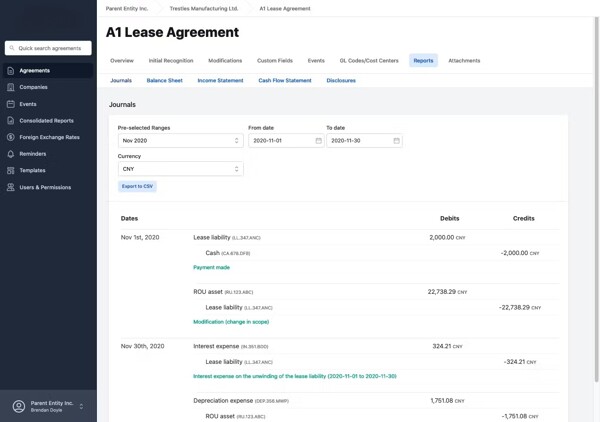Open the Disclosures report
Image resolution: width=600 pixels, height=422 pixels.
[341, 80]
